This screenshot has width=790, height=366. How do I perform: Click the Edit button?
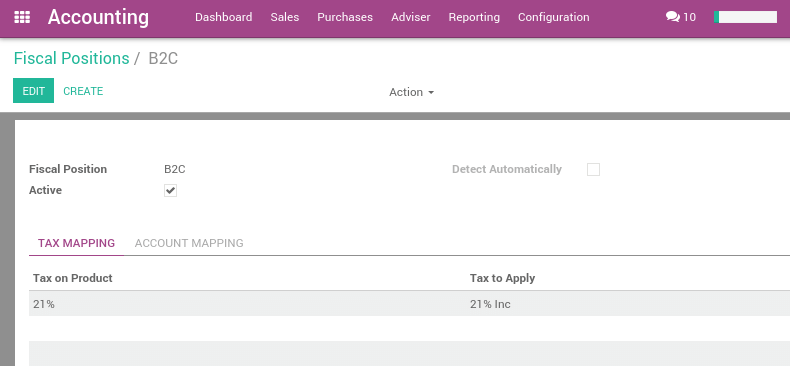(33, 91)
